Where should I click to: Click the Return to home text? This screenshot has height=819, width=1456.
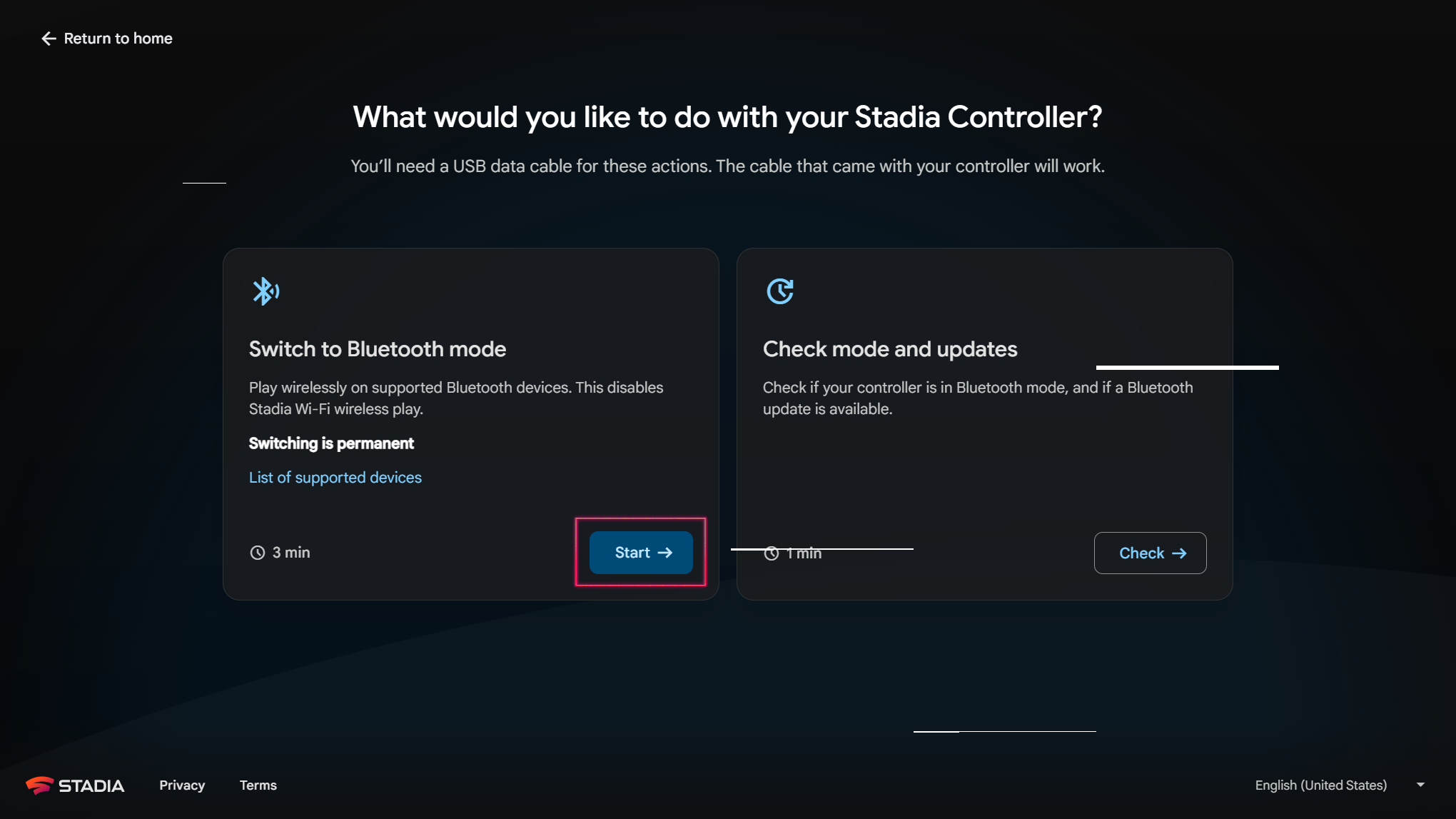tap(118, 39)
